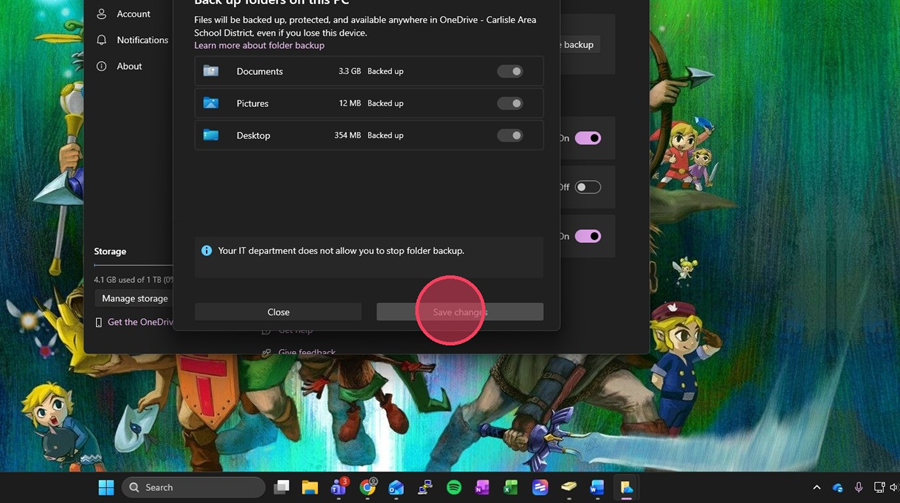The image size is (900, 503).
Task: Open Spotify from the taskbar
Action: click(454, 487)
